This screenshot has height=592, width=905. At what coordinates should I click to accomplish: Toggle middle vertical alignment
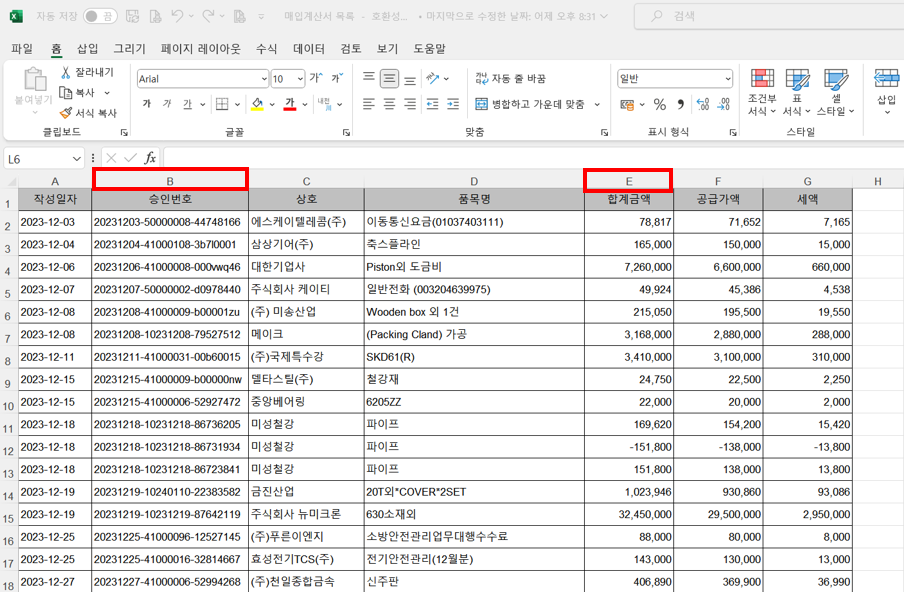pyautogui.click(x=390, y=78)
